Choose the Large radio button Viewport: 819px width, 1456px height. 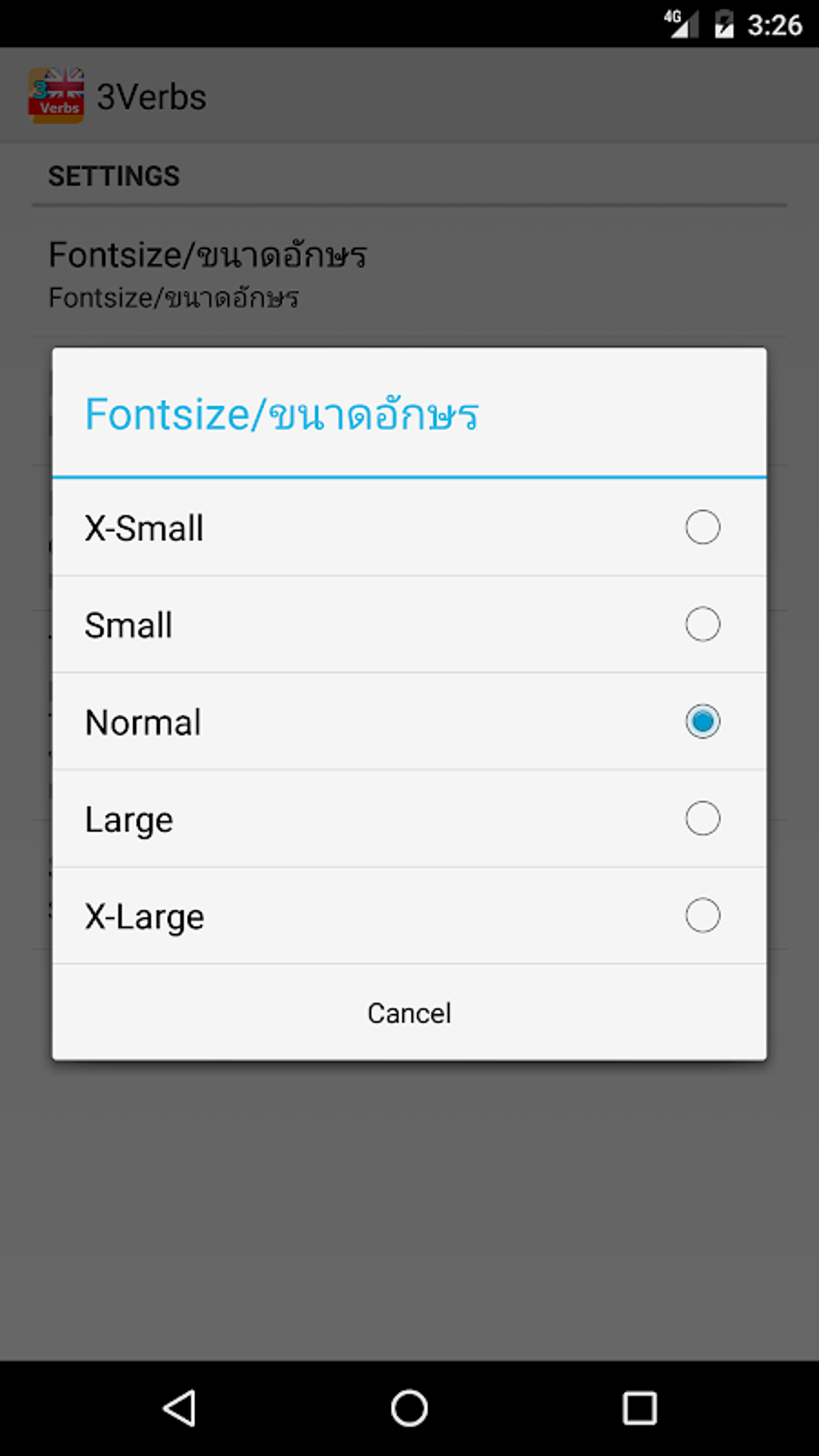click(x=703, y=819)
